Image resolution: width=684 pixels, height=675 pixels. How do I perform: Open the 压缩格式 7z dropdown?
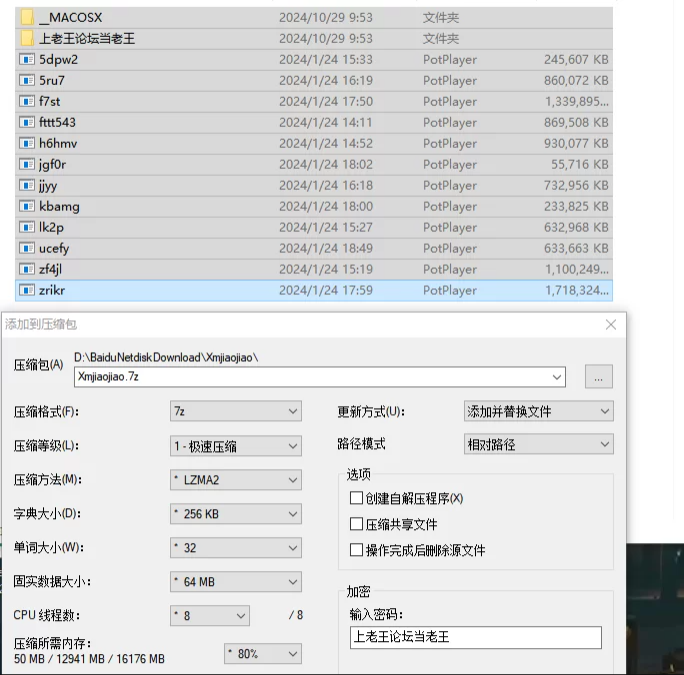coord(236,411)
